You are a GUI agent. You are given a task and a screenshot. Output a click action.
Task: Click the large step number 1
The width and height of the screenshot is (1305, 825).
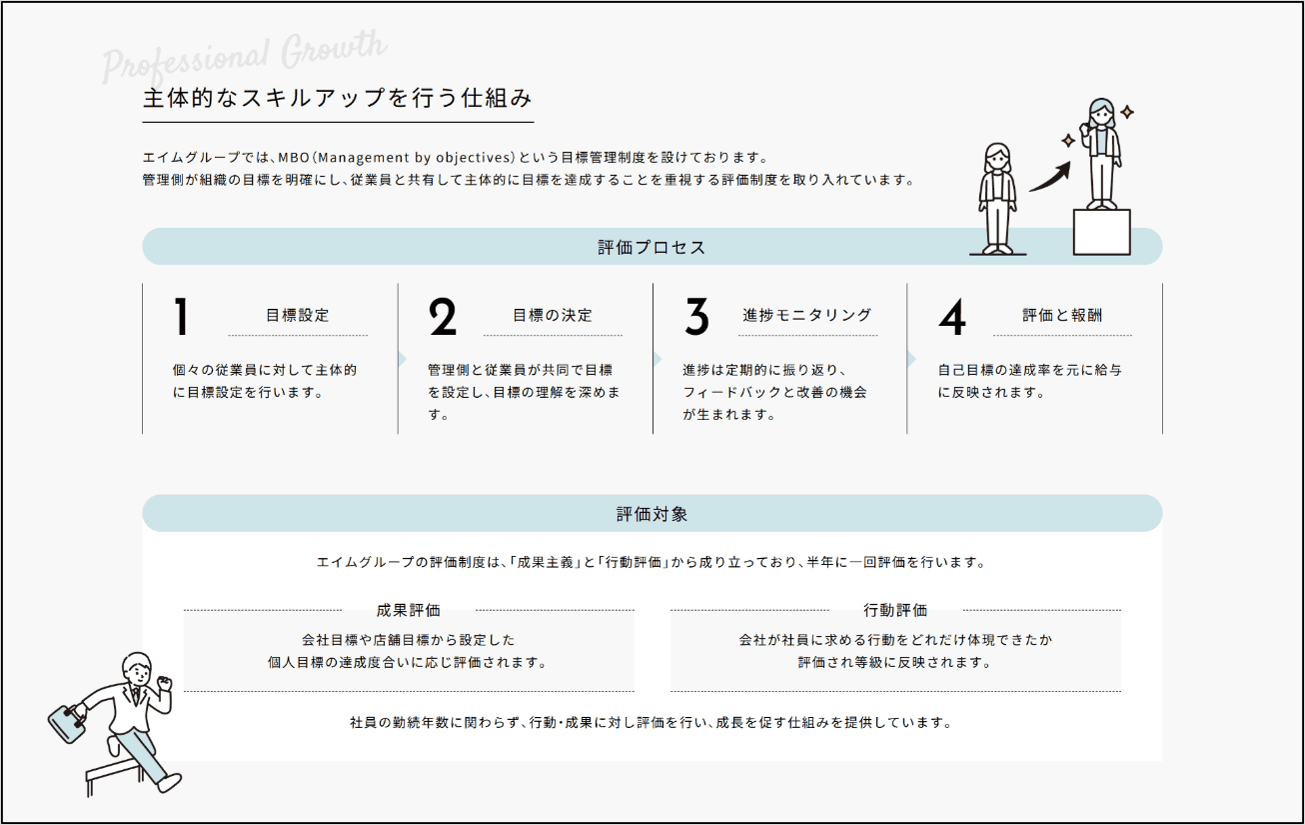(x=181, y=317)
